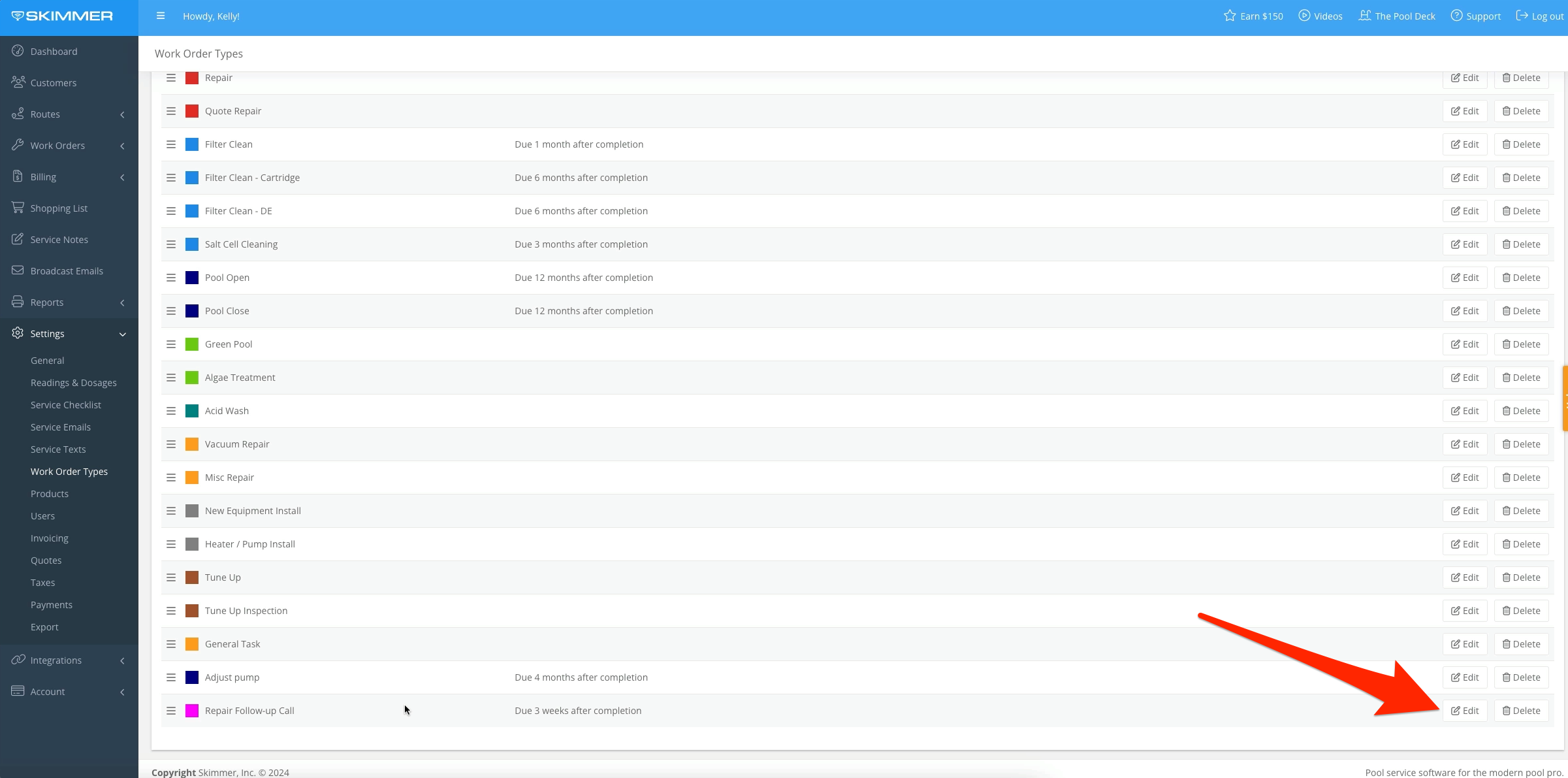Screen dimensions: 1568x778
Task: Open the Products settings page
Action: [x=50, y=493]
